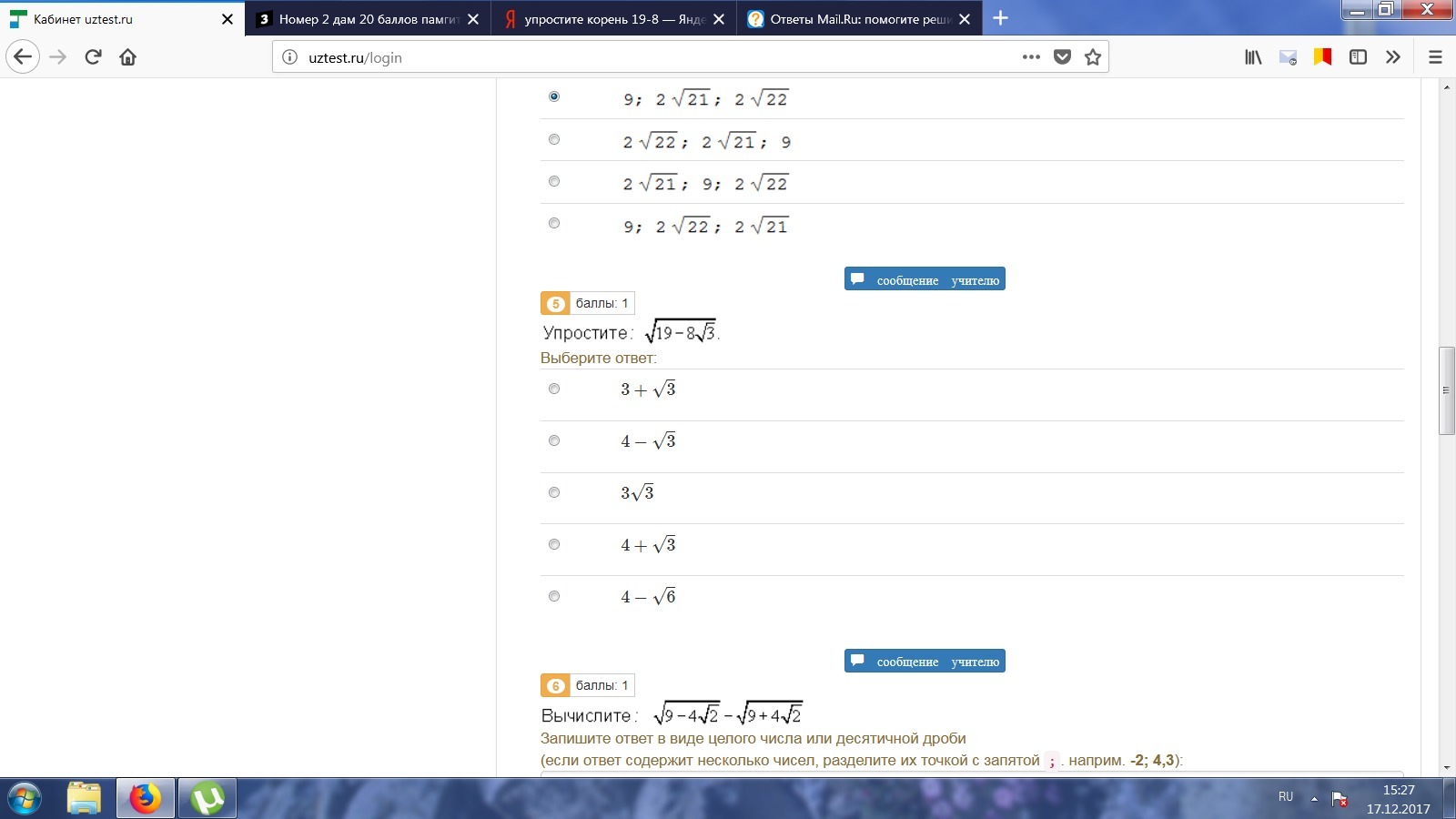
Task: Click the Упростите question text
Action: click(x=631, y=332)
